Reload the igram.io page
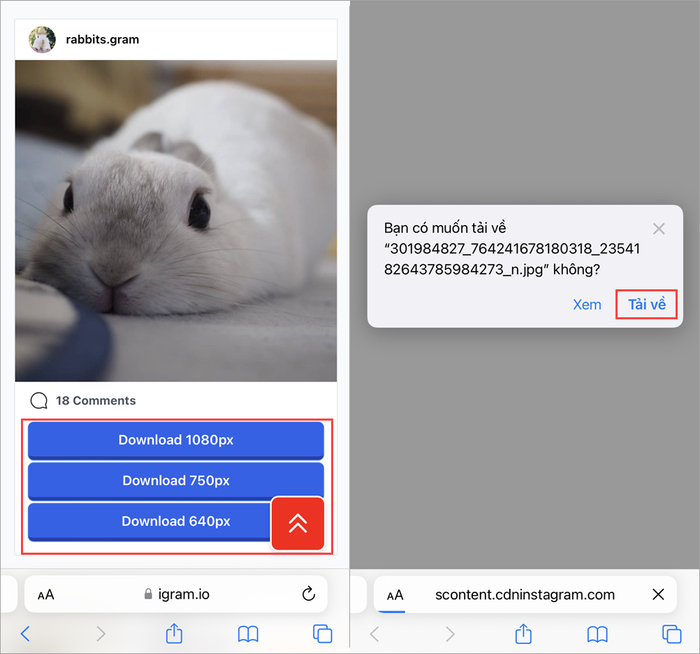 308,594
